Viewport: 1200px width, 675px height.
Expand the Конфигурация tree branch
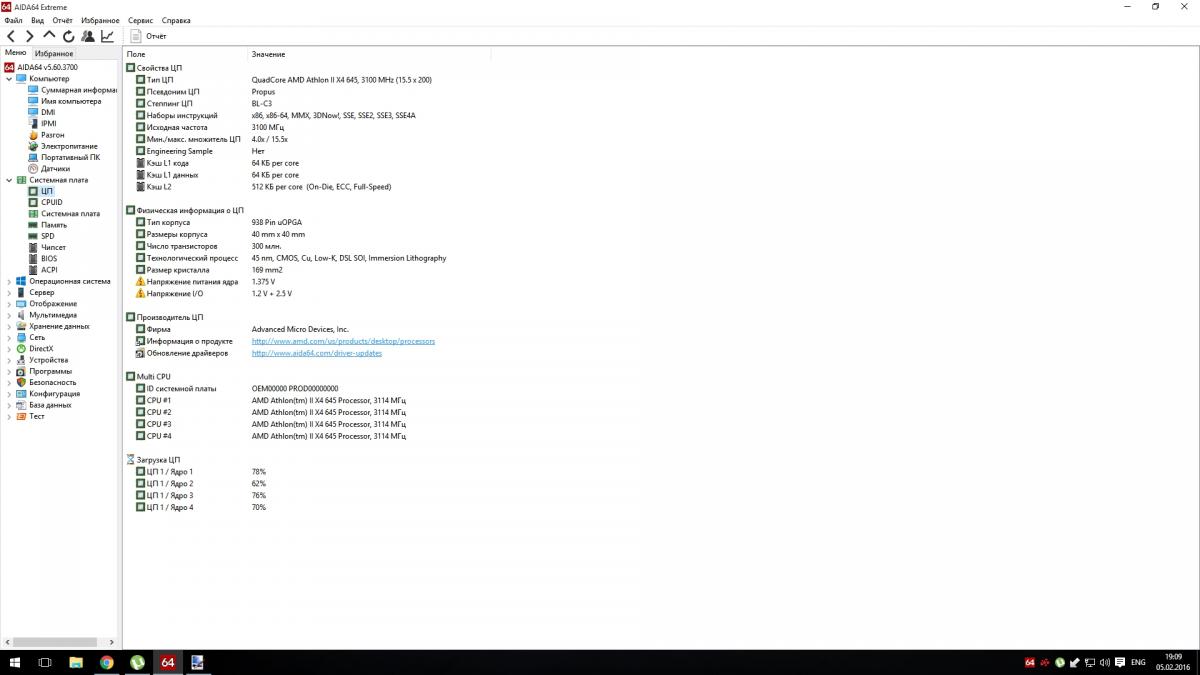[x=9, y=393]
